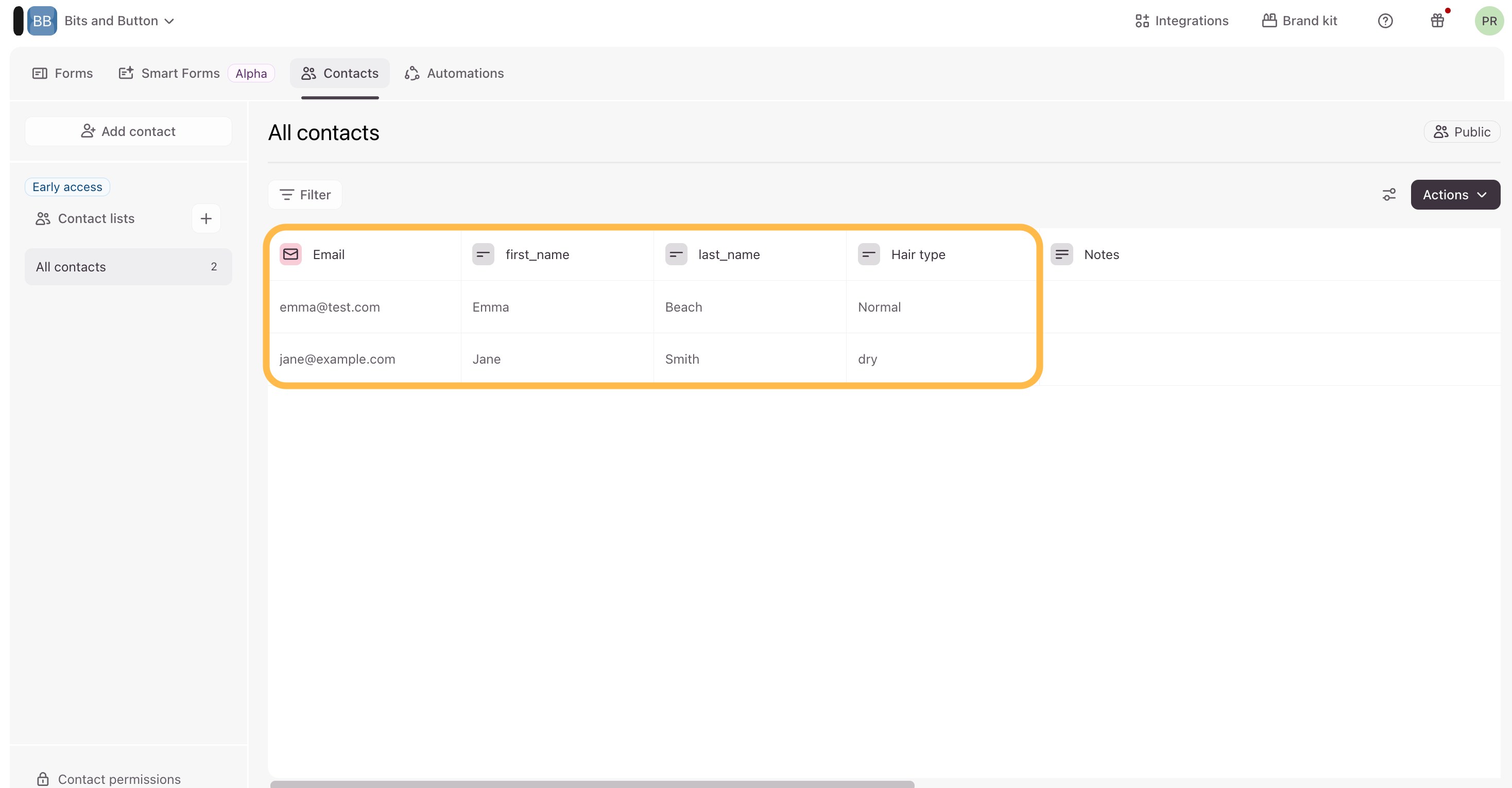The image size is (1512, 788).
Task: Open the Public visibility selector
Action: point(1462,131)
